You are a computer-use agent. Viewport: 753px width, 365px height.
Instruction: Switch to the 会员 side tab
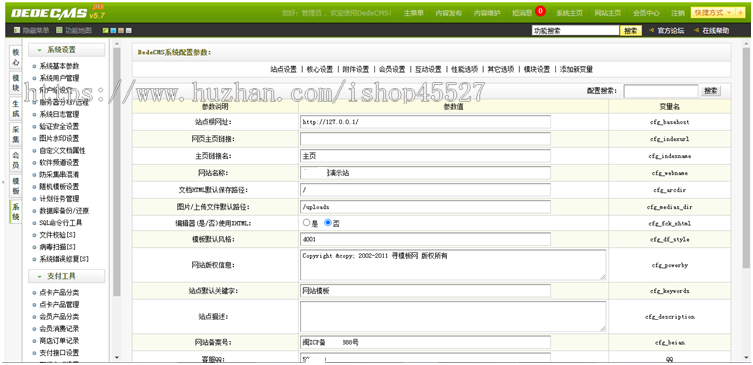(16, 160)
